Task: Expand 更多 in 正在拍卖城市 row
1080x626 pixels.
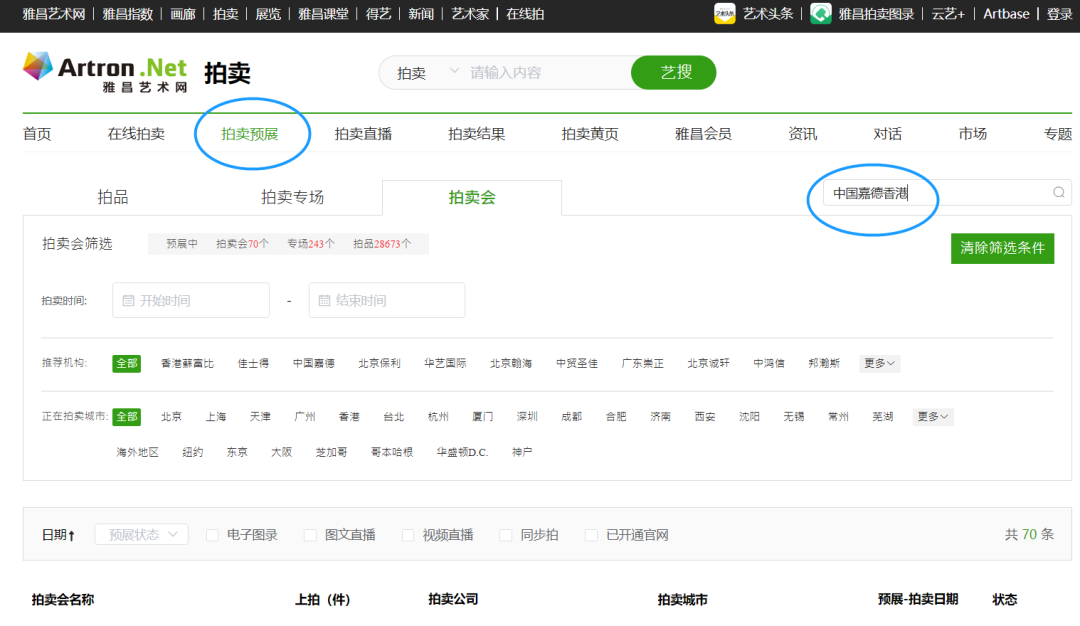Action: 933,417
